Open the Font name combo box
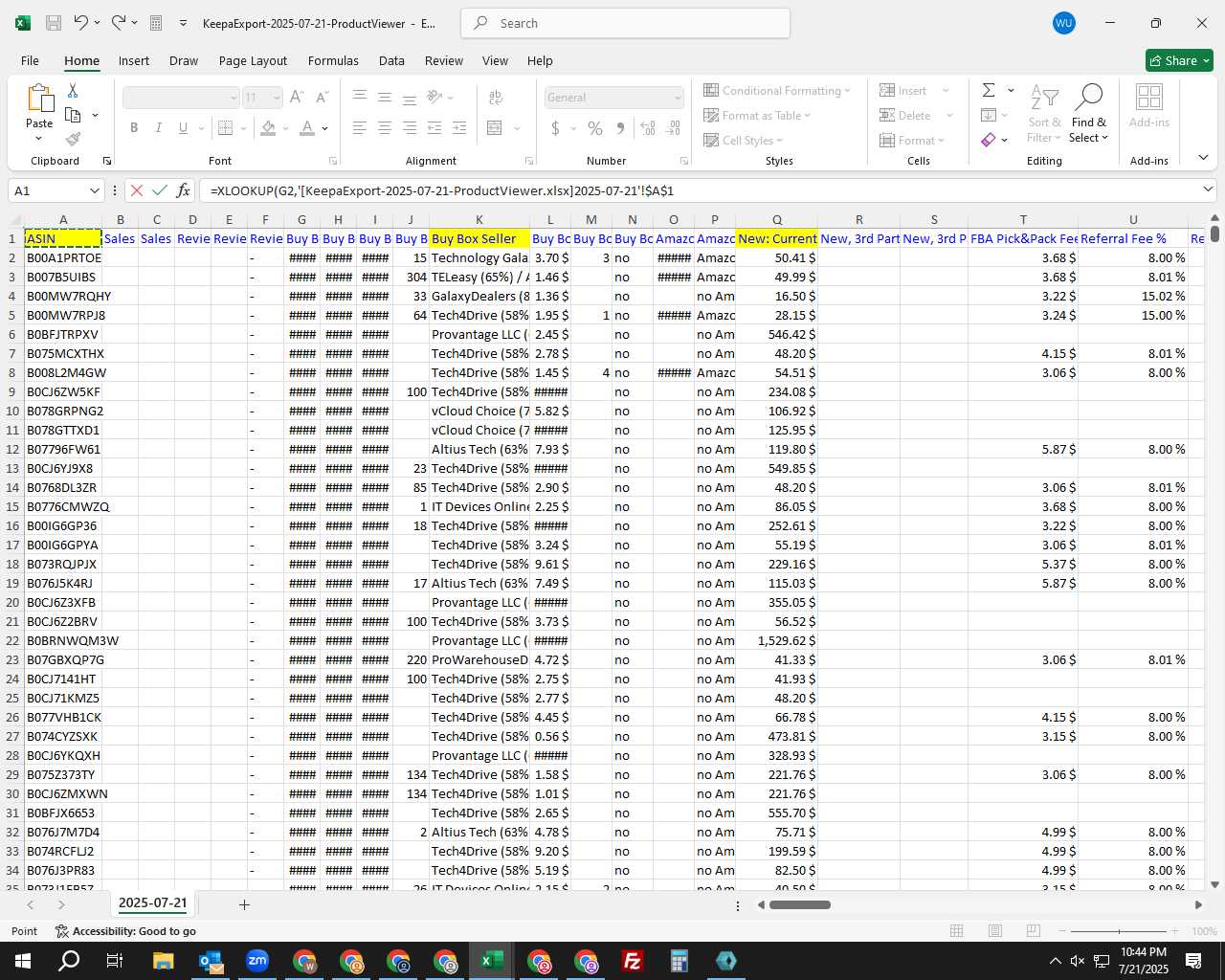 tap(181, 98)
